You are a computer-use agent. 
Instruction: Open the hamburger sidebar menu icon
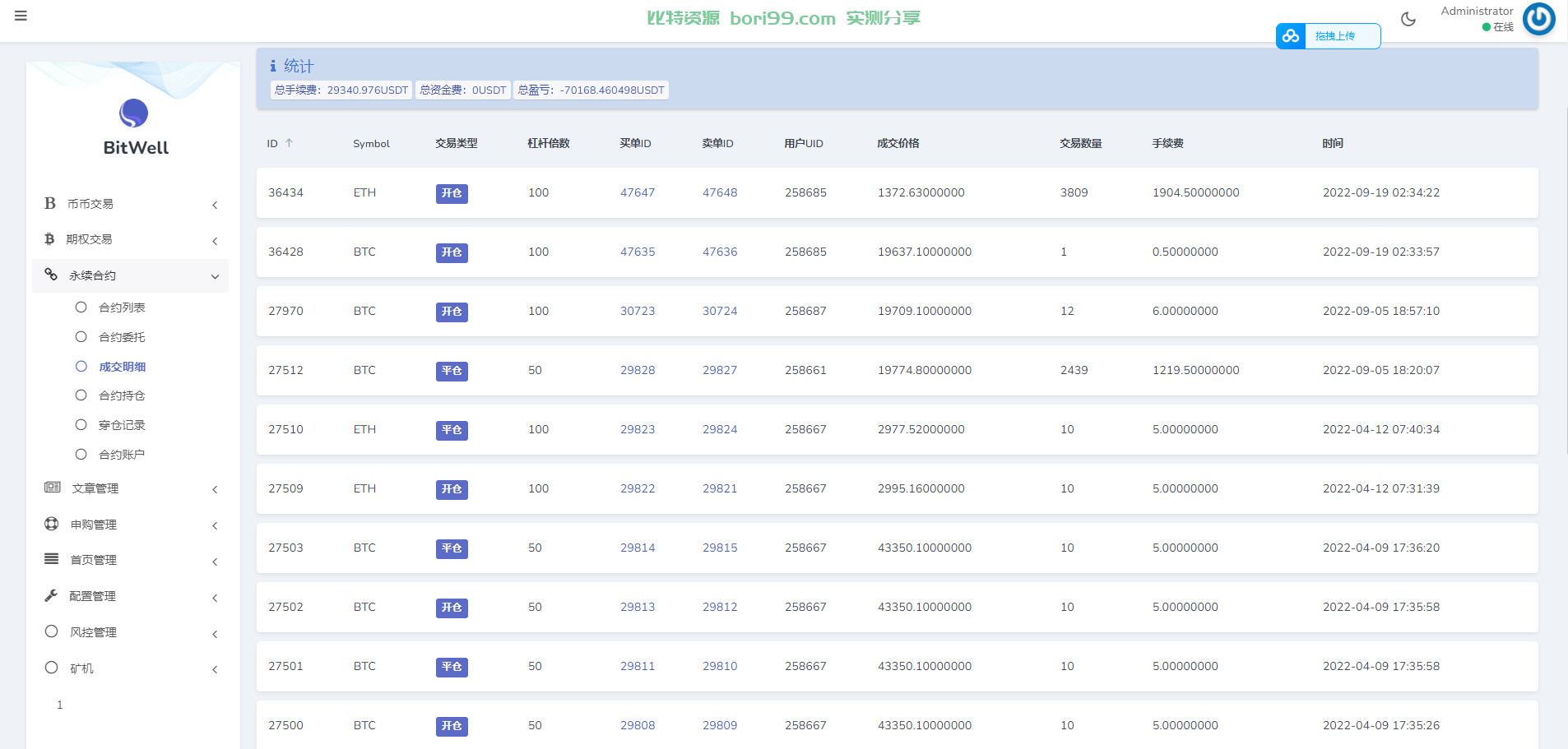click(x=21, y=16)
